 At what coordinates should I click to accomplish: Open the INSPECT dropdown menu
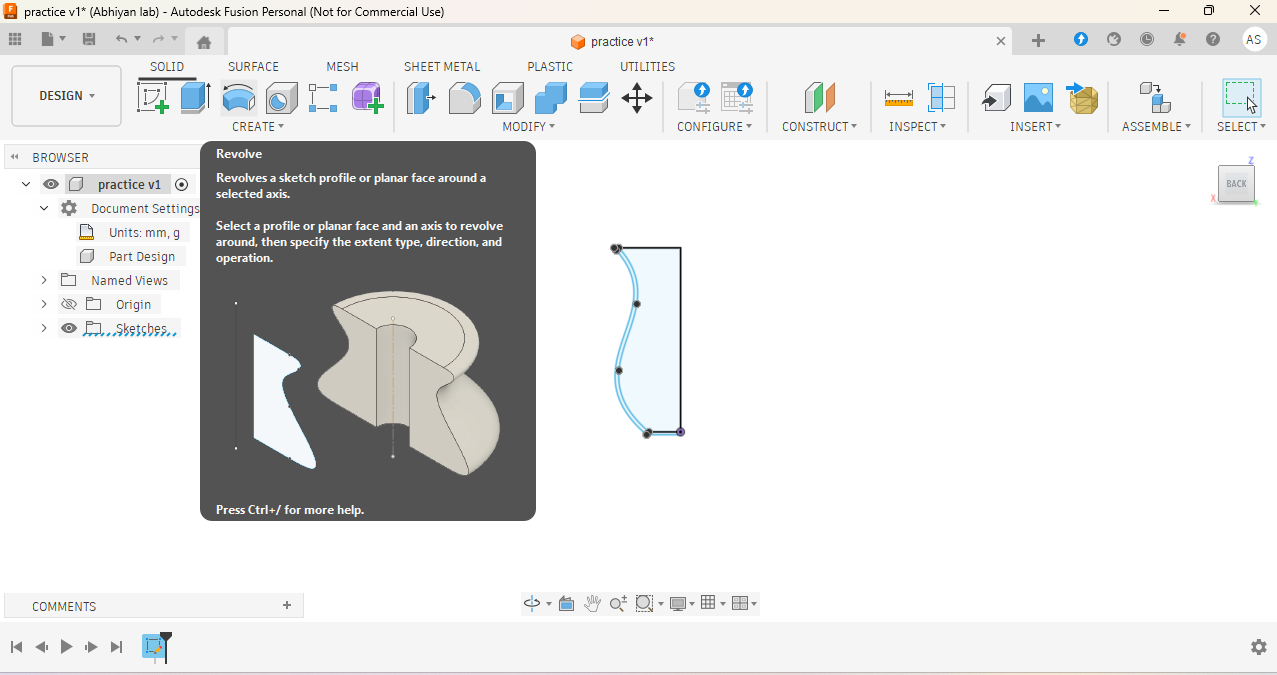click(x=918, y=127)
